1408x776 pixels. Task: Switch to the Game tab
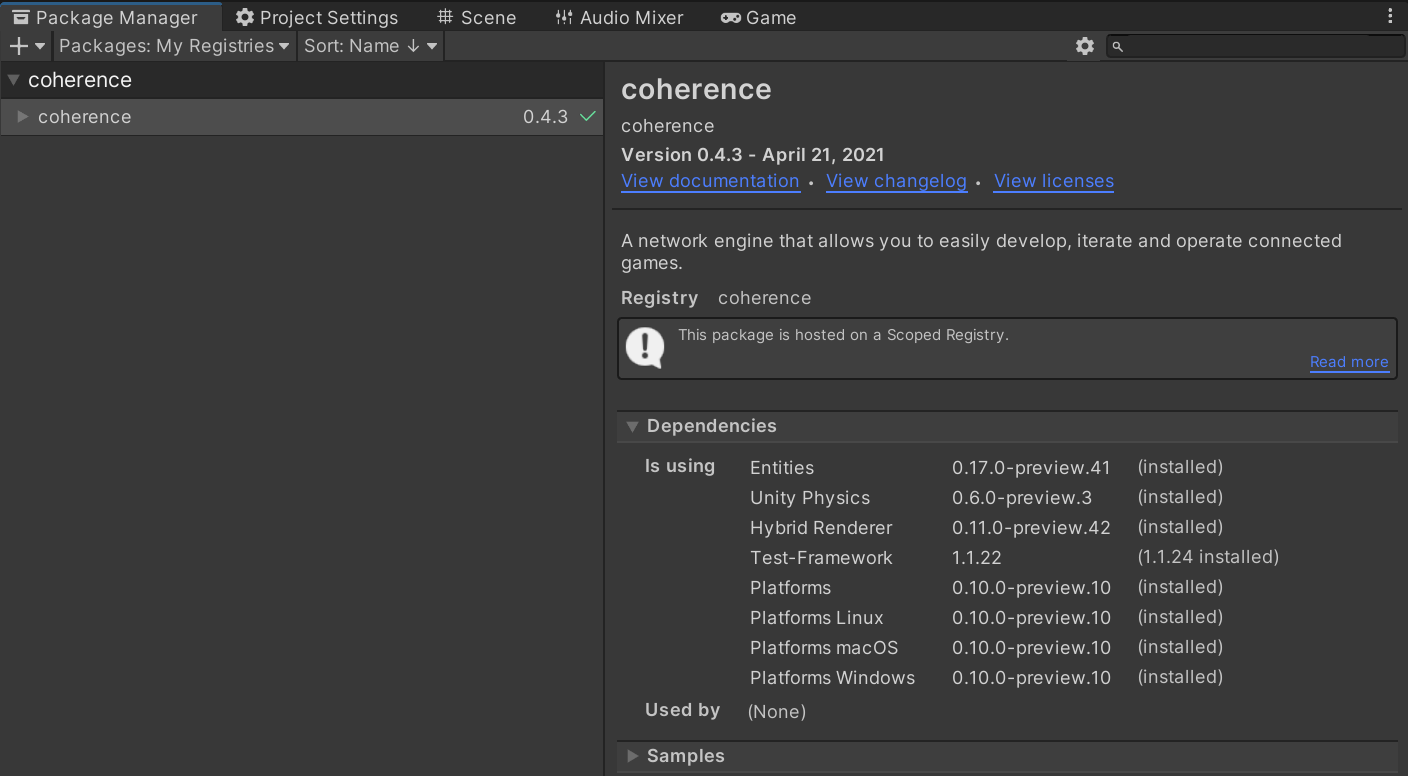759,17
